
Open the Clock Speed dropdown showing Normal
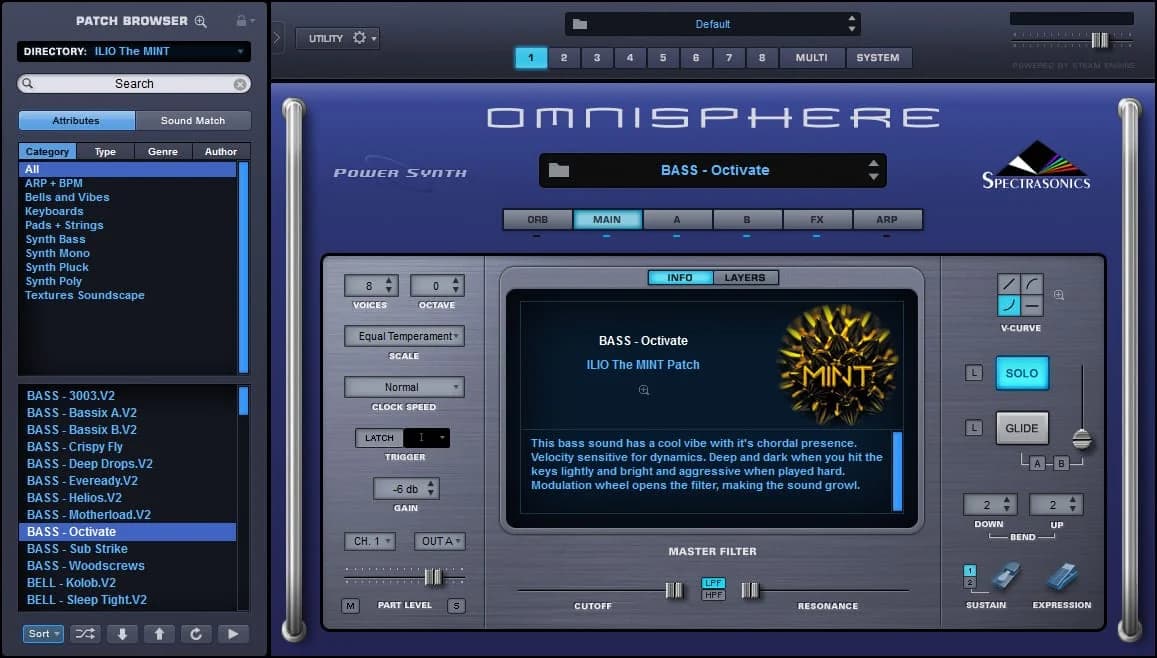click(405, 387)
